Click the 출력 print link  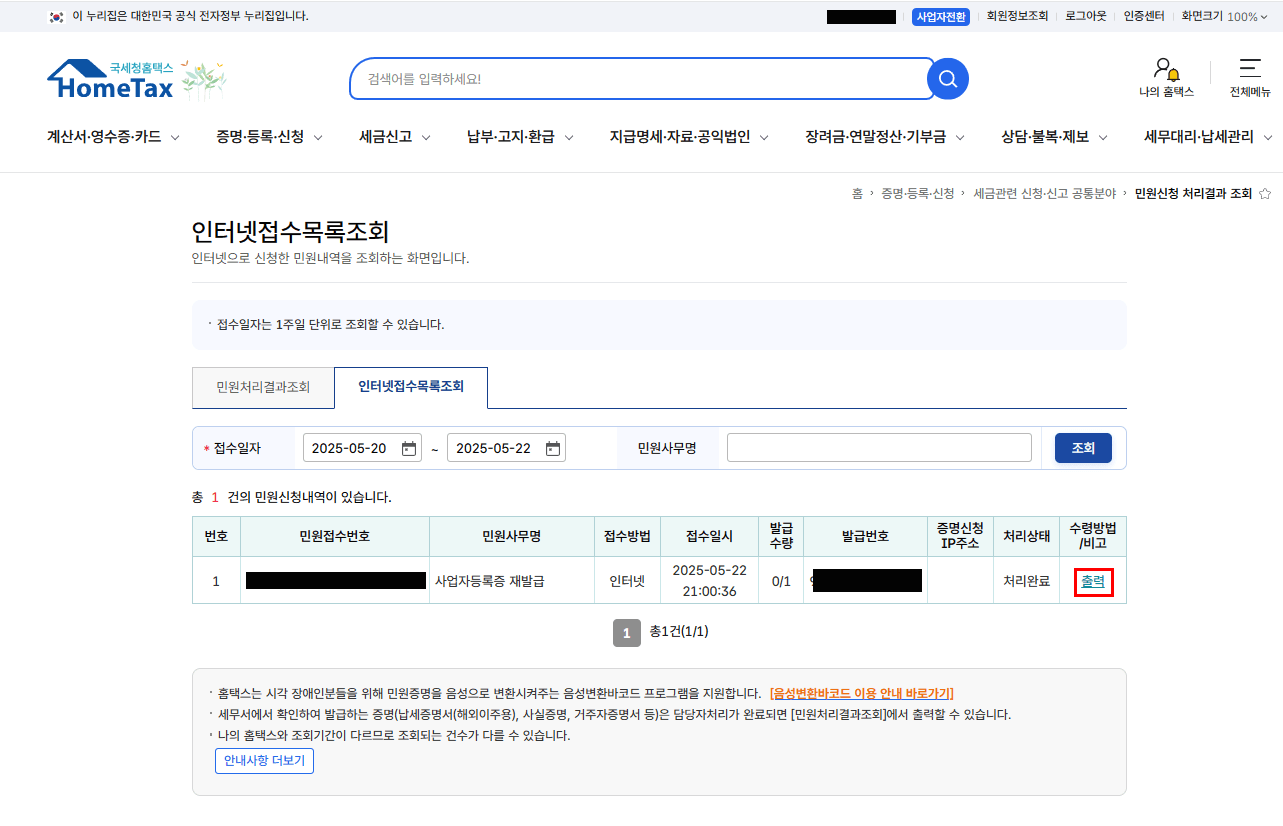(x=1093, y=581)
